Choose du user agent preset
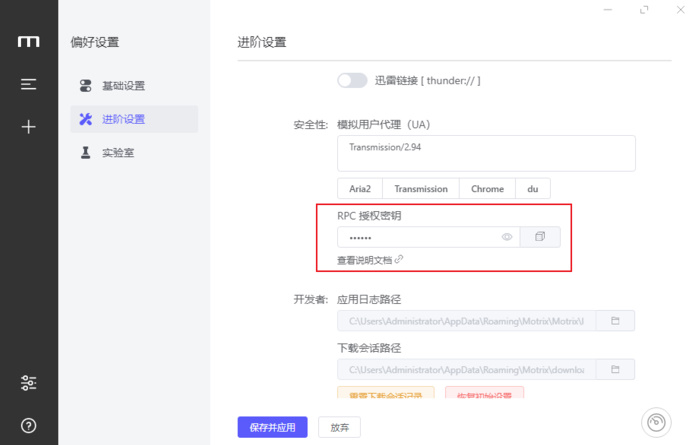Viewport: 691px width, 445px height. click(x=533, y=189)
